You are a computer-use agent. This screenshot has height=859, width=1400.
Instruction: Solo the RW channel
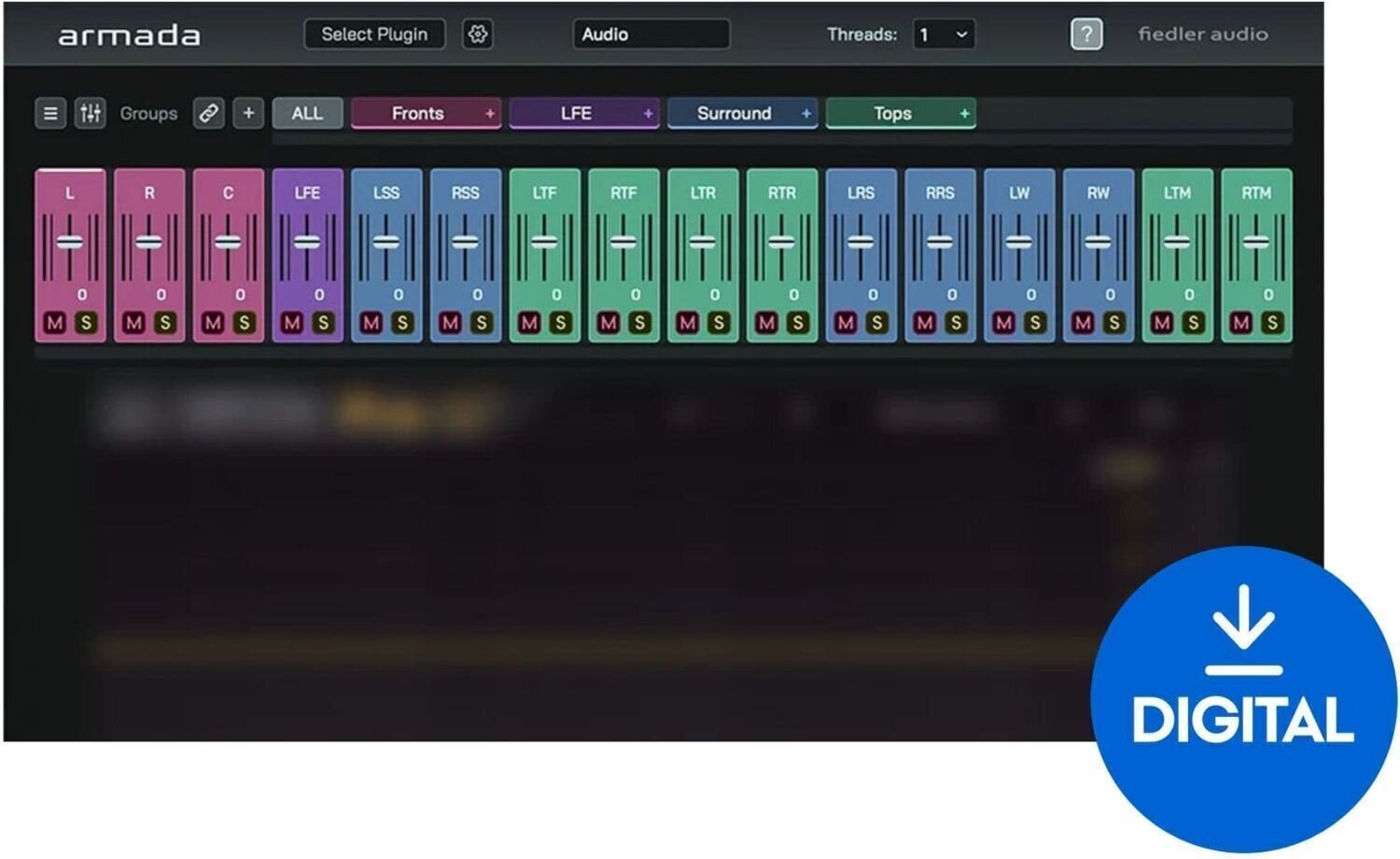coord(1113,322)
